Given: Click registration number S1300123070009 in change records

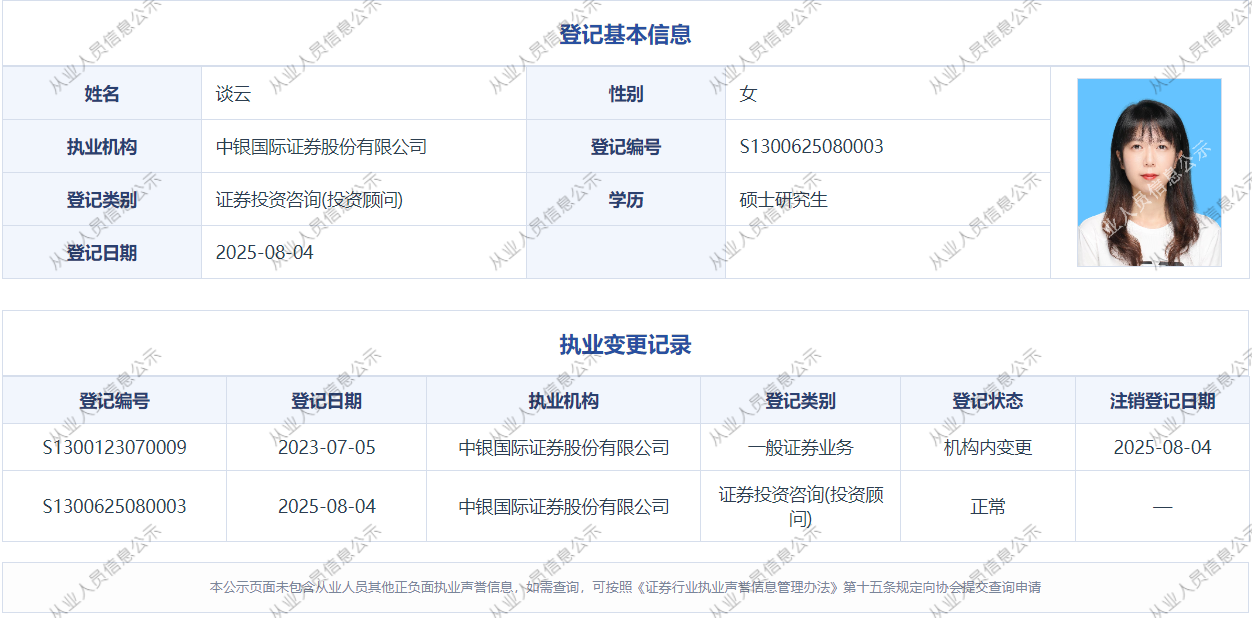Looking at the screenshot, I should [x=114, y=447].
